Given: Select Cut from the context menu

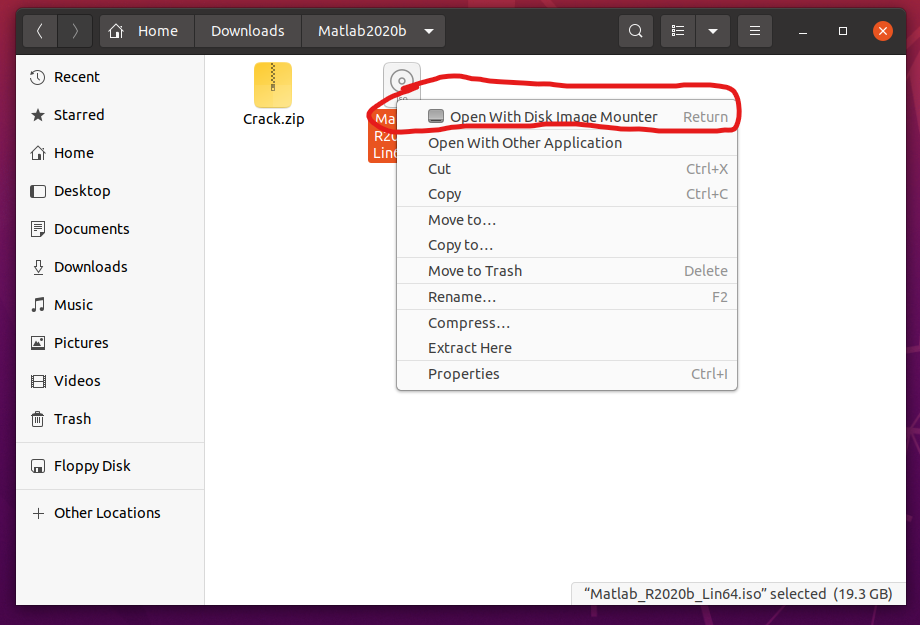Looking at the screenshot, I should coord(567,169).
